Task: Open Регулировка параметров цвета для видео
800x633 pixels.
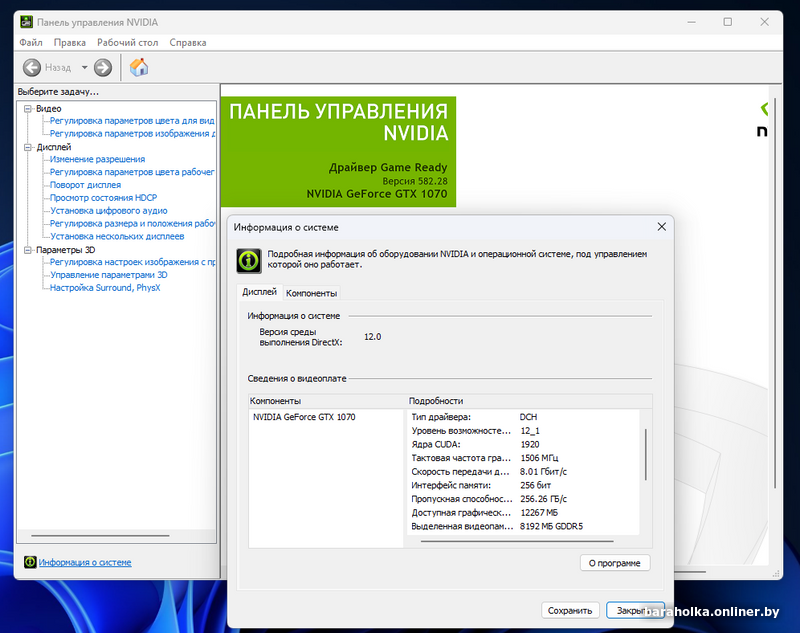Action: [x=132, y=120]
